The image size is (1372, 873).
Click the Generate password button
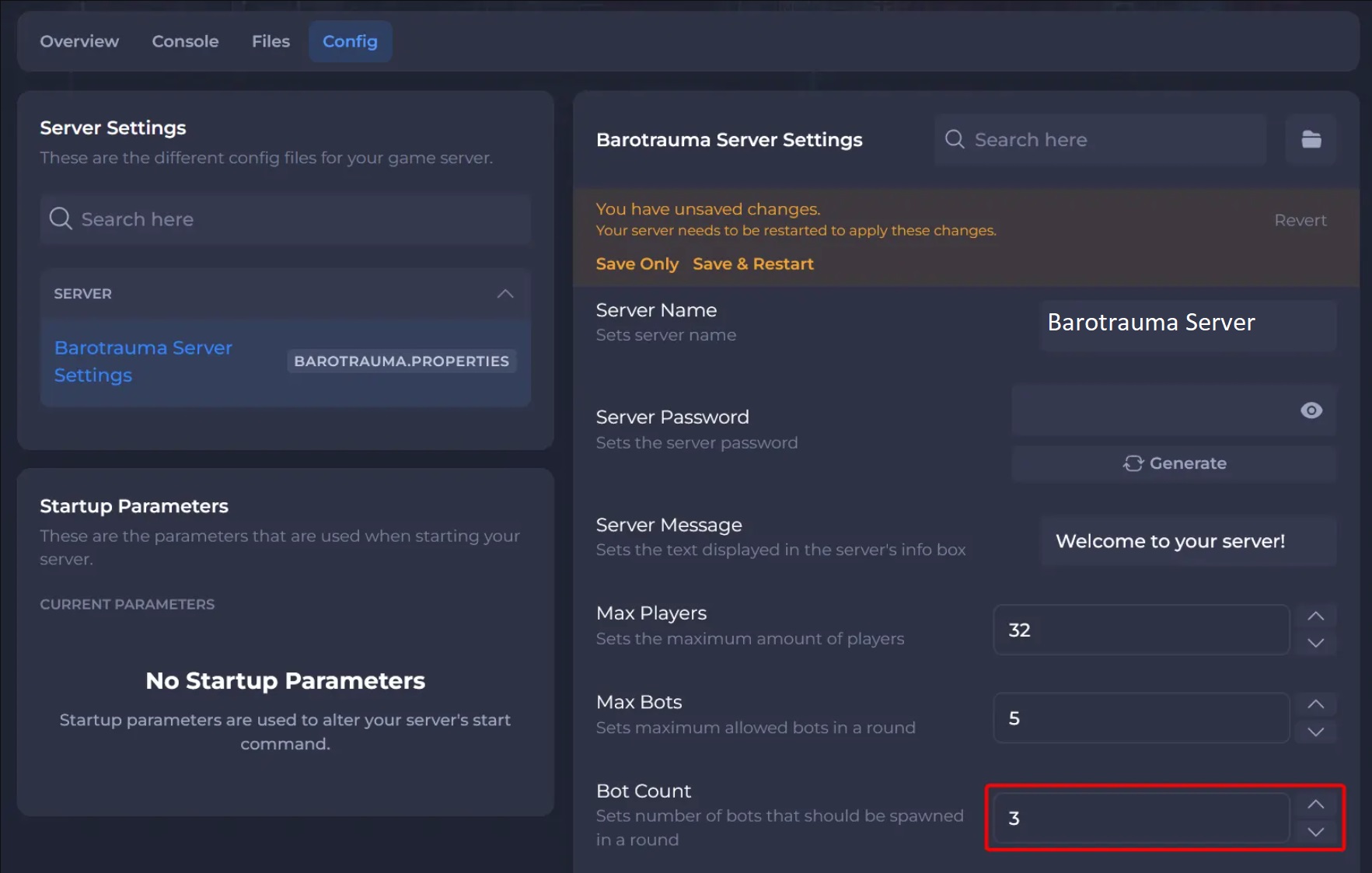1174,463
